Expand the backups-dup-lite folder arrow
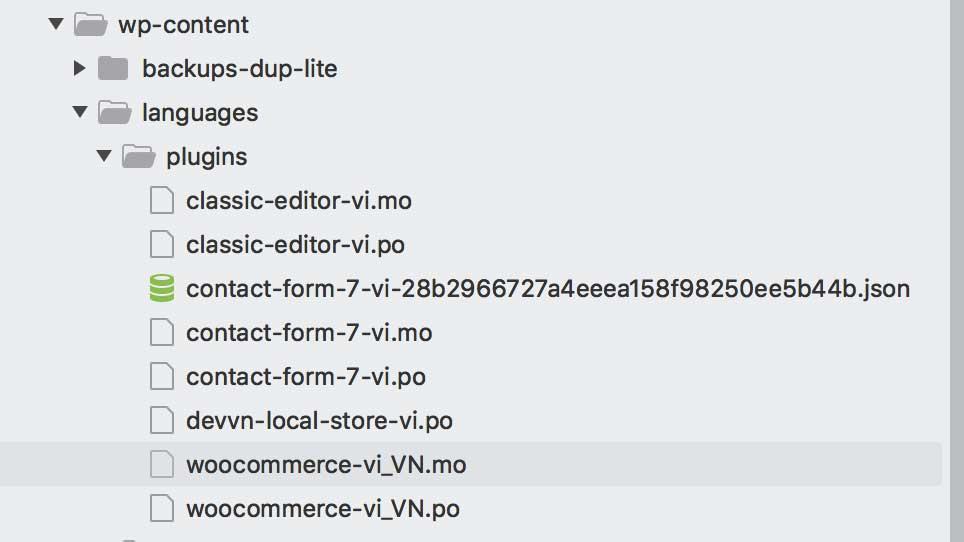 [x=79, y=68]
